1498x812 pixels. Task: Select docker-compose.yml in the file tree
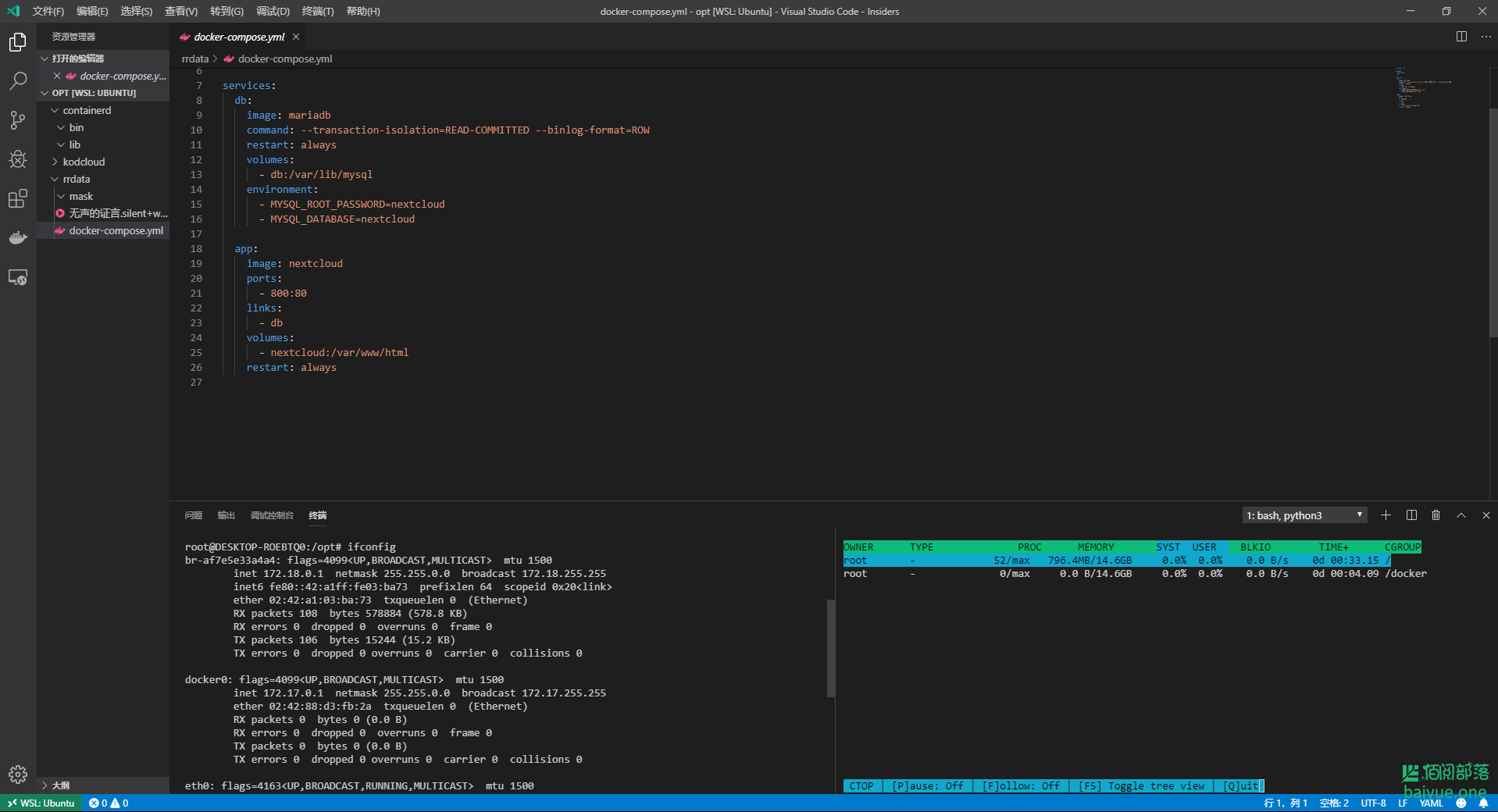[x=103, y=230]
